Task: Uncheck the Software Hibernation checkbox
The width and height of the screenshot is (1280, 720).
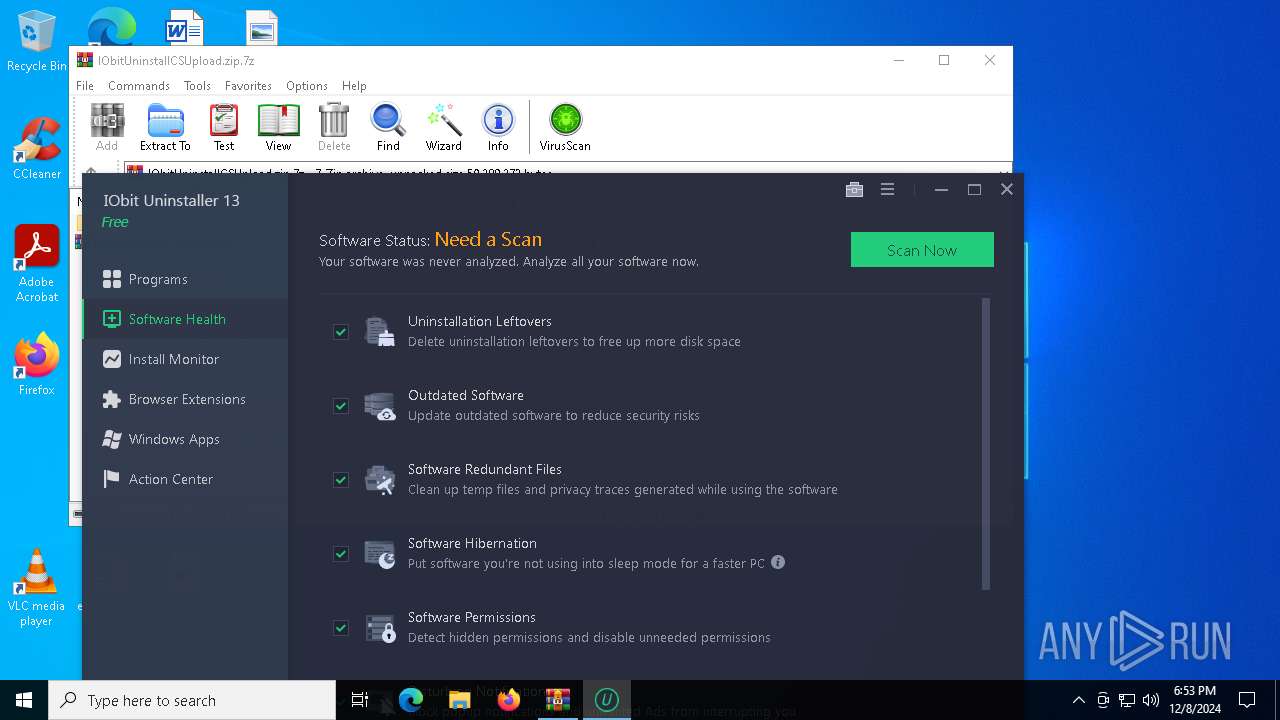Action: (x=341, y=553)
